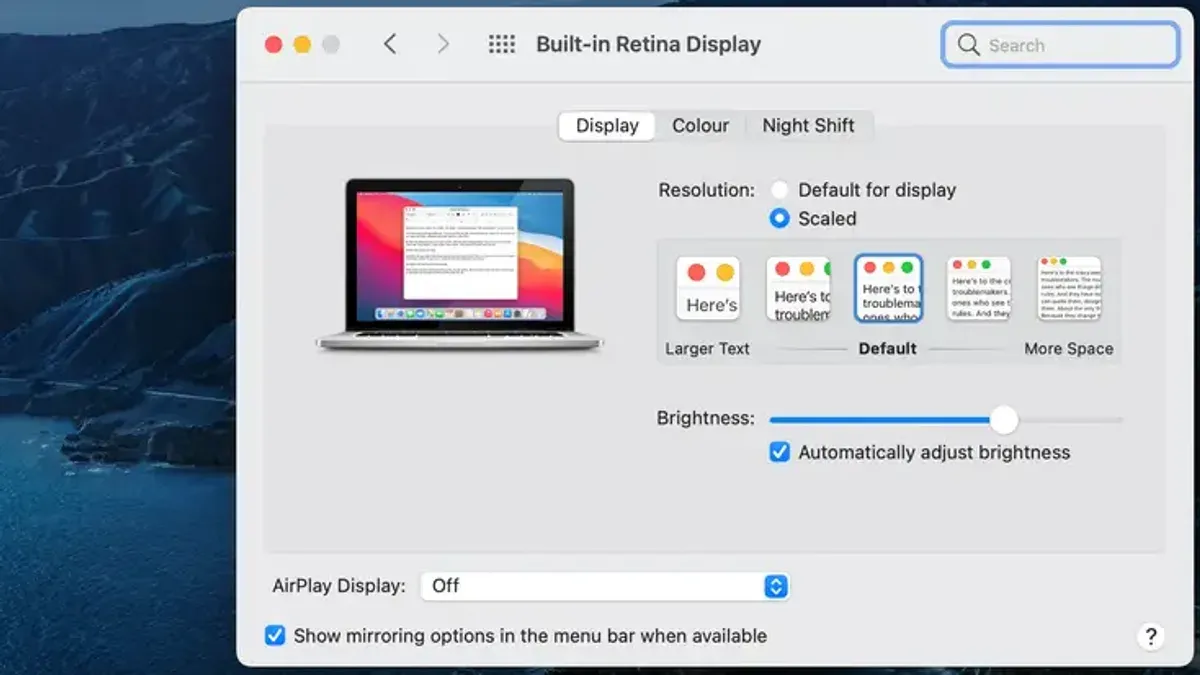Select Default for display resolution
Viewport: 1200px width, 675px height.
pyautogui.click(x=780, y=190)
